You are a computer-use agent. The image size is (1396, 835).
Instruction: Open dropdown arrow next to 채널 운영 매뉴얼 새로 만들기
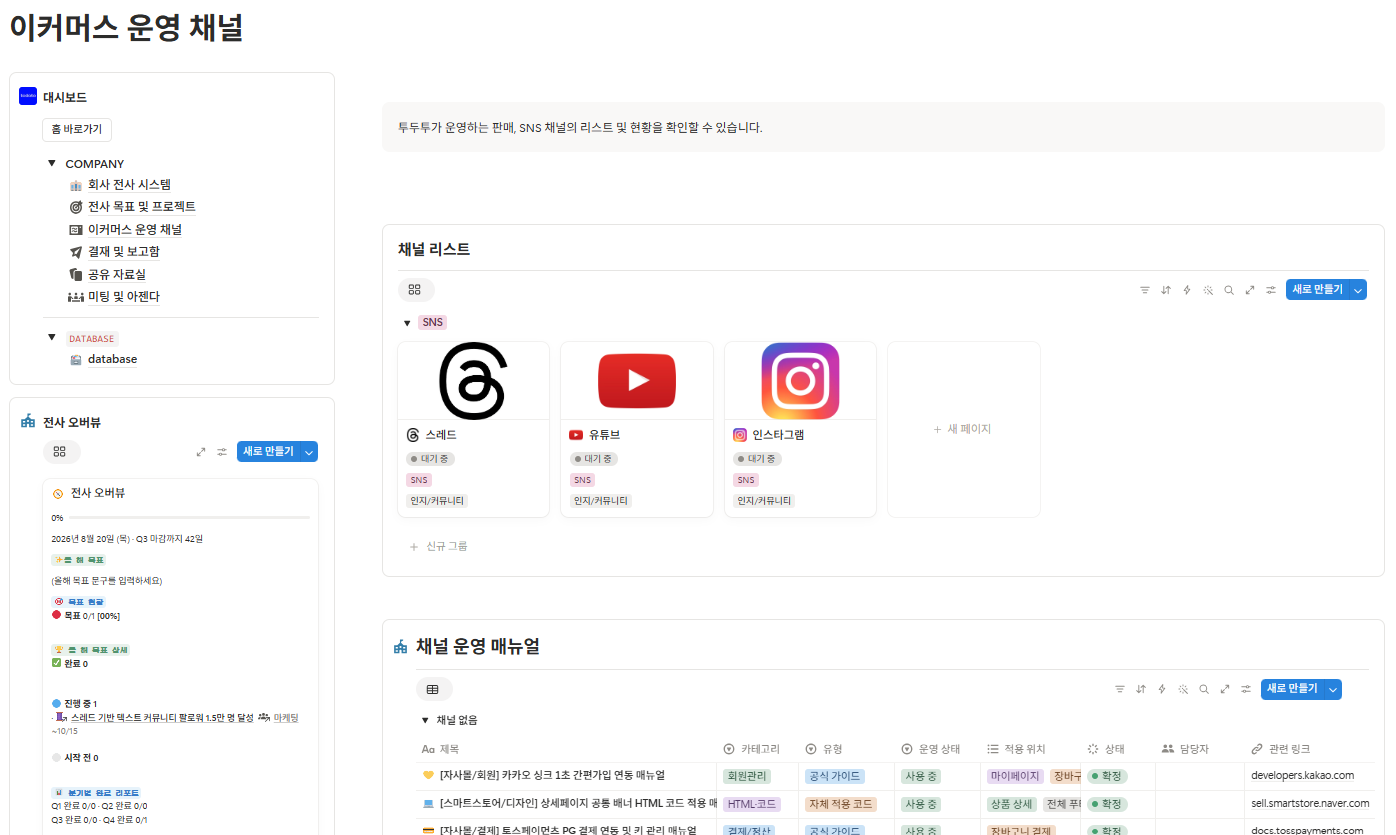coord(1333,689)
